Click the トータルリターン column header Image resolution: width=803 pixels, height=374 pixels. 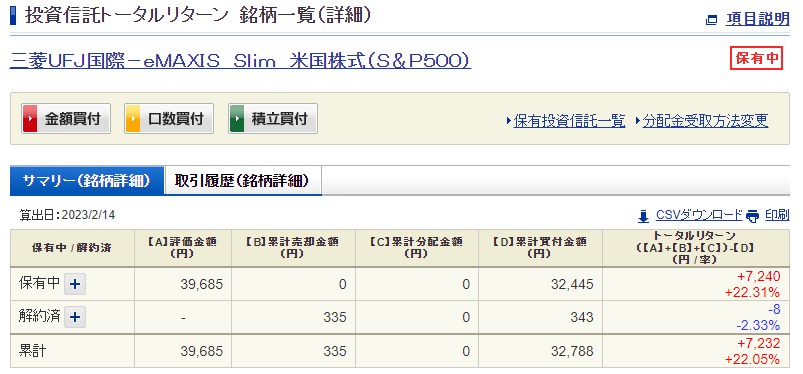[x=696, y=248]
